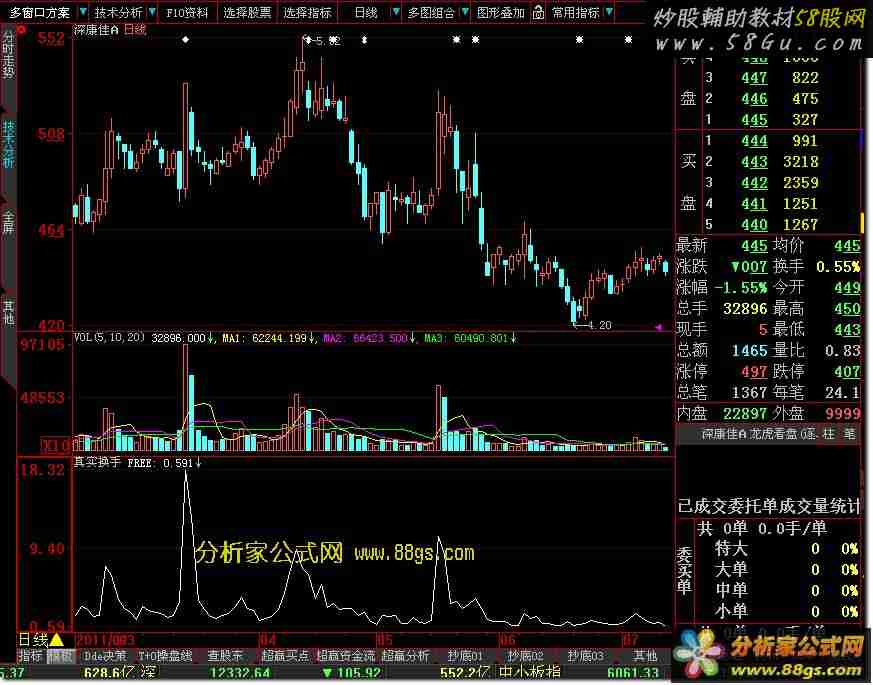This screenshot has height=685, width=873.
Task: Select the 指标 bottom tab
Action: 31,656
